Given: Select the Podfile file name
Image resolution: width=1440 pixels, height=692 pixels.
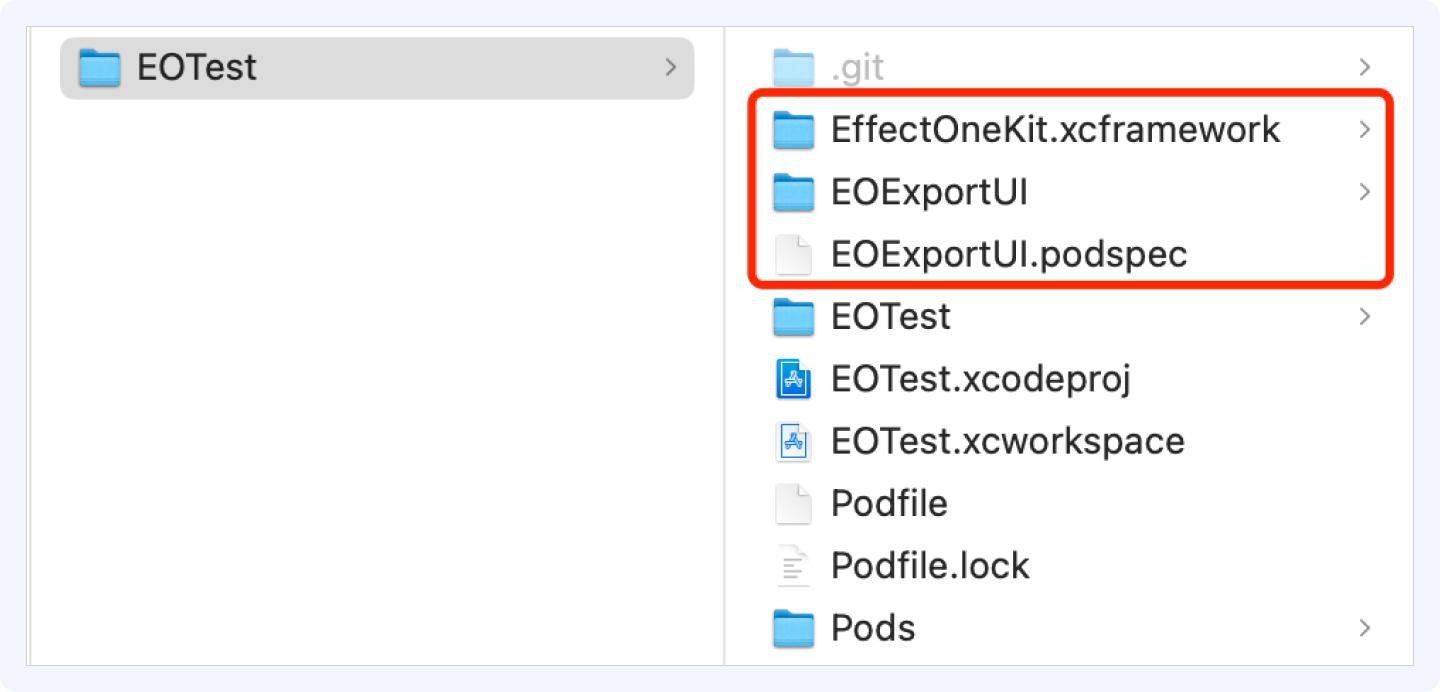Looking at the screenshot, I should coord(889,504).
